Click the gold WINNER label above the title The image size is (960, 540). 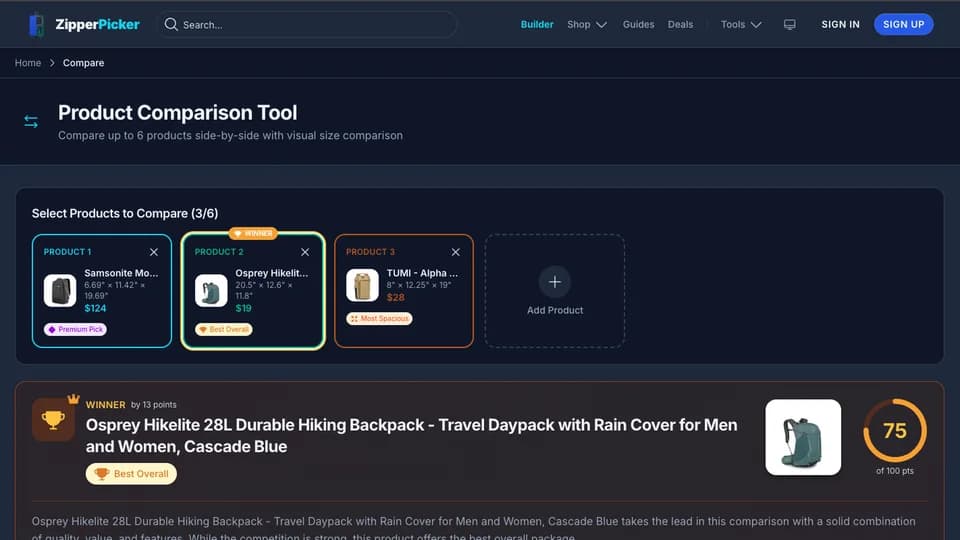(x=105, y=405)
